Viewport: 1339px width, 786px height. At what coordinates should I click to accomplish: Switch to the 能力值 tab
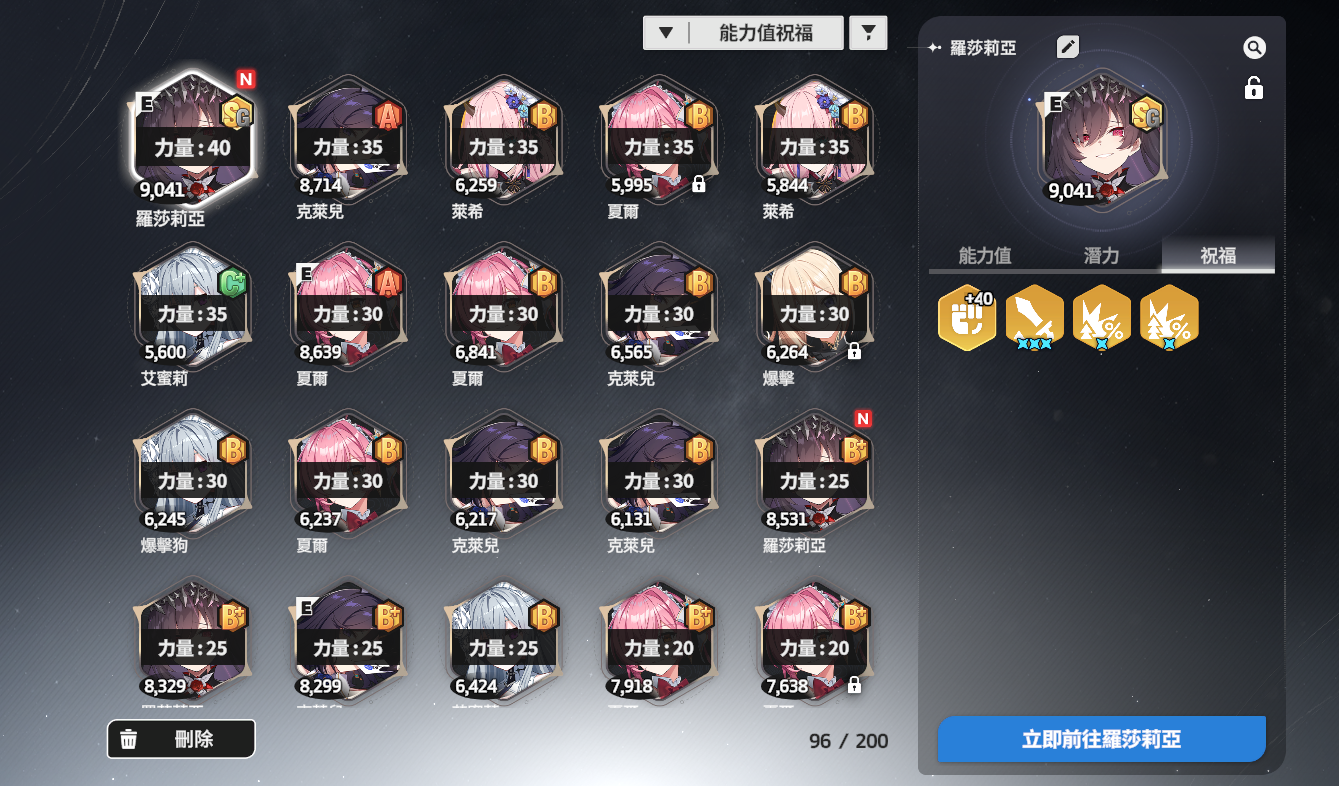pyautogui.click(x=985, y=256)
